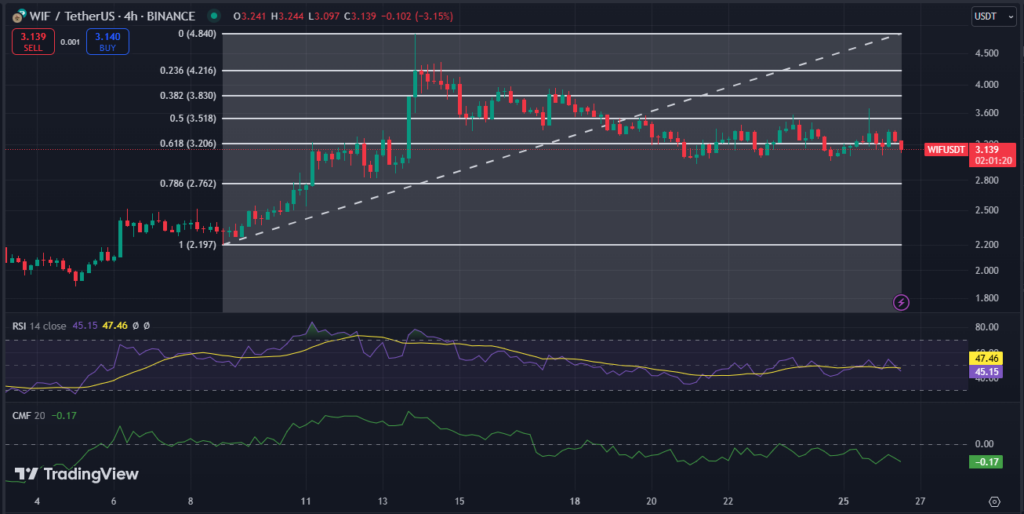Viewport: 1024px width, 514px height.
Task: Click the 0.5 (3.518) Fibonacci label
Action: tap(193, 118)
